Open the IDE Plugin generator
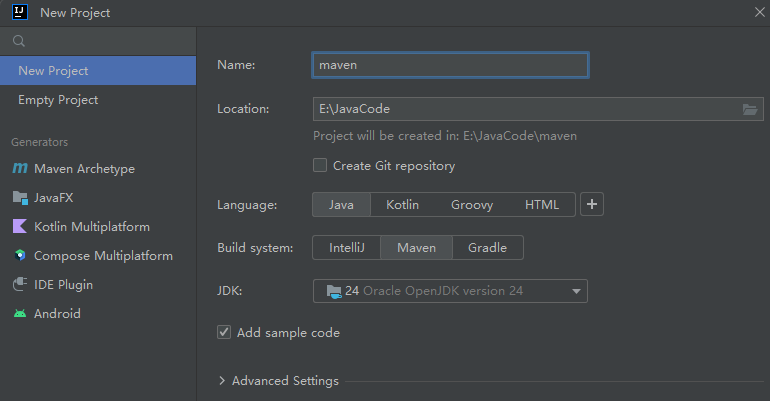The image size is (770, 401). pos(98,284)
